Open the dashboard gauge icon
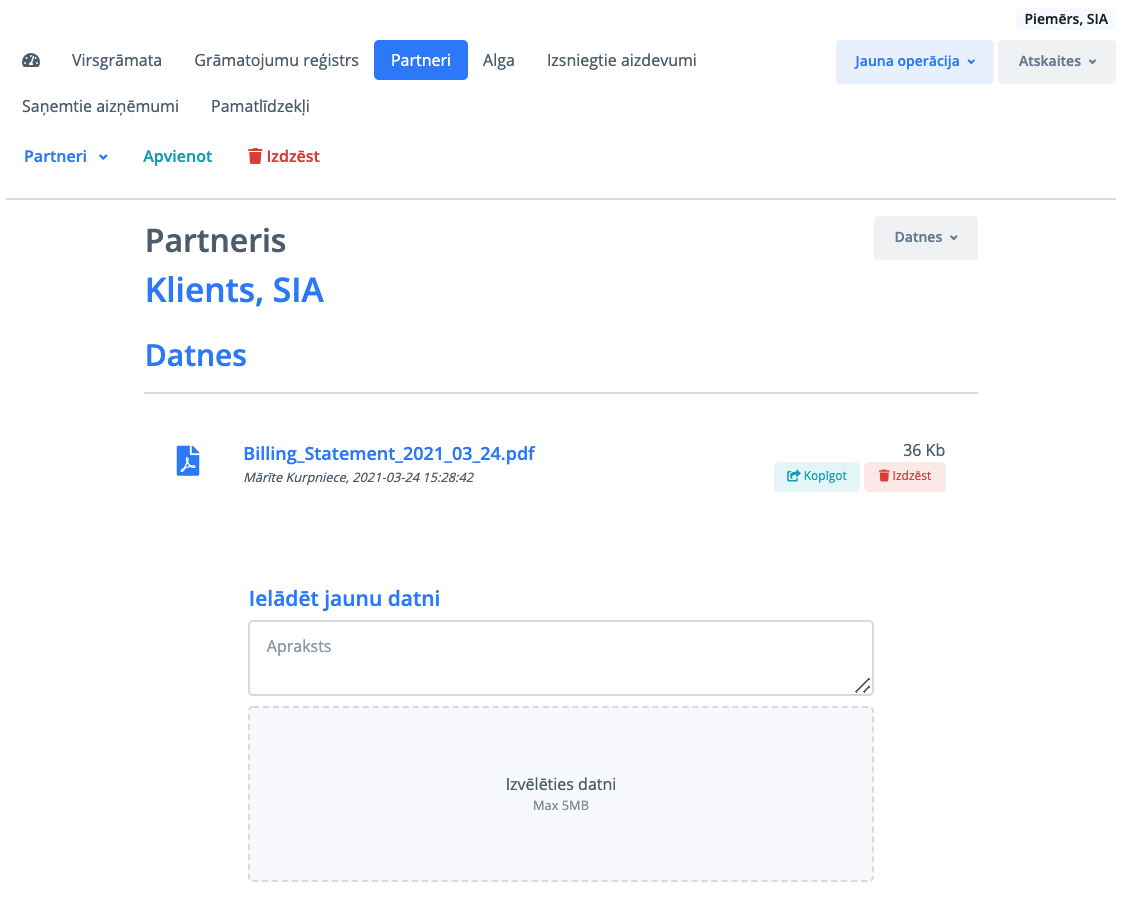 pyautogui.click(x=31, y=60)
